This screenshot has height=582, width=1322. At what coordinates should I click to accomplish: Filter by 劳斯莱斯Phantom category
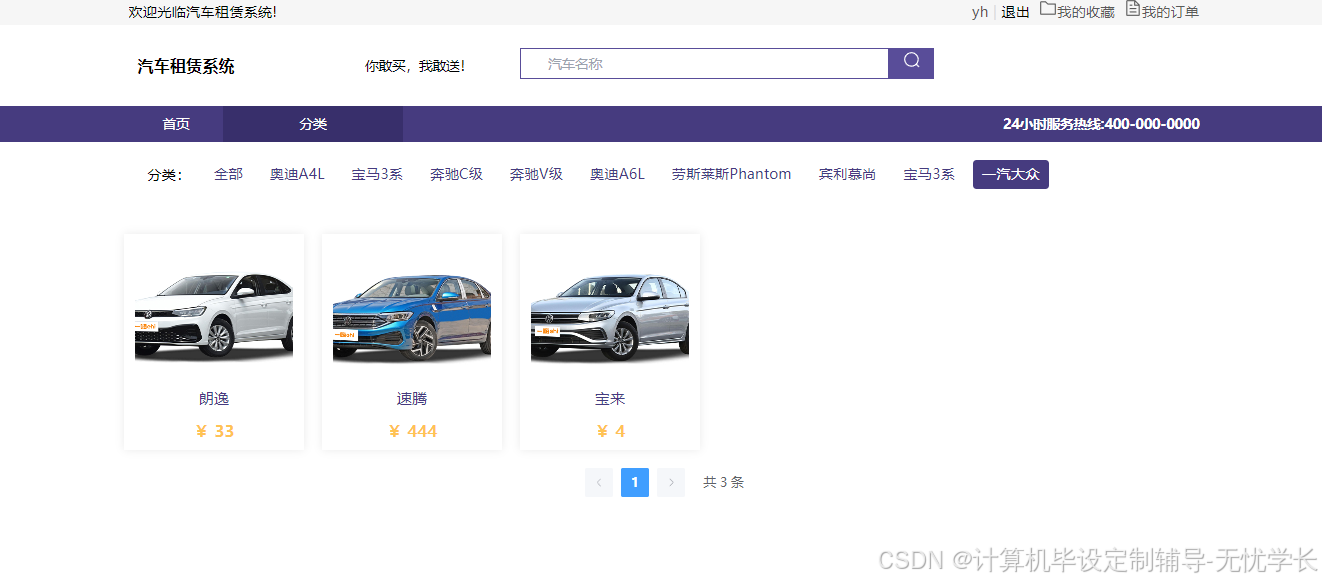[x=731, y=174]
